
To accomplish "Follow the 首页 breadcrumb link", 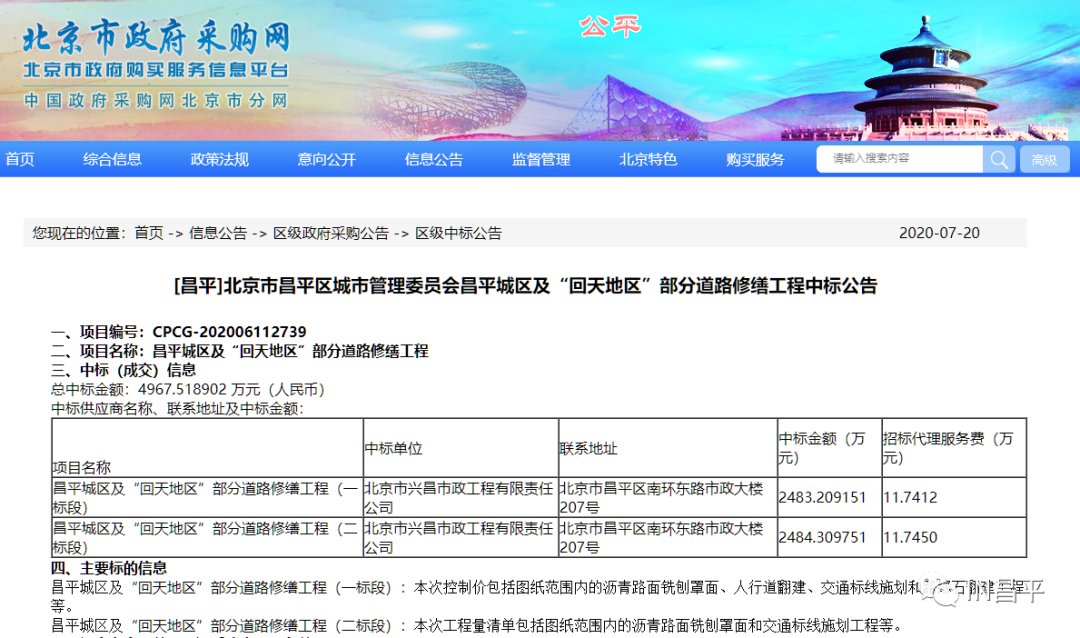I will 149,233.
